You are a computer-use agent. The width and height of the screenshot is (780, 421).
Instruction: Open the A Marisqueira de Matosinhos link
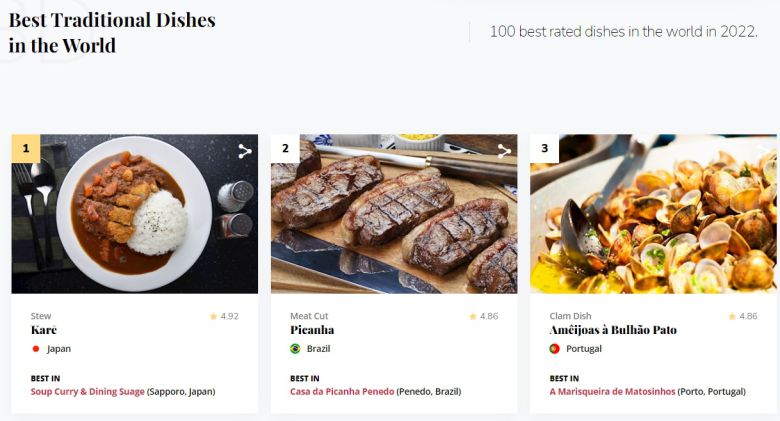point(612,391)
